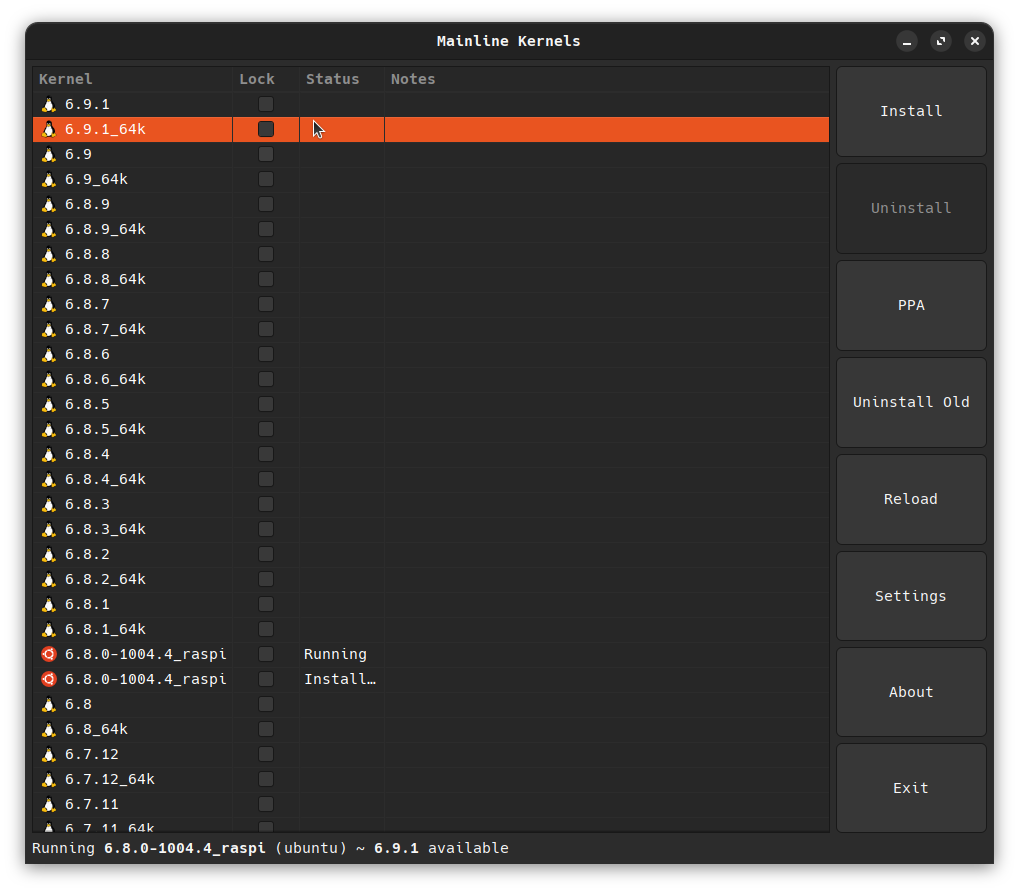Select the Tux icon for kernel 6.9
The height and width of the screenshot is (892, 1019).
(x=49, y=154)
